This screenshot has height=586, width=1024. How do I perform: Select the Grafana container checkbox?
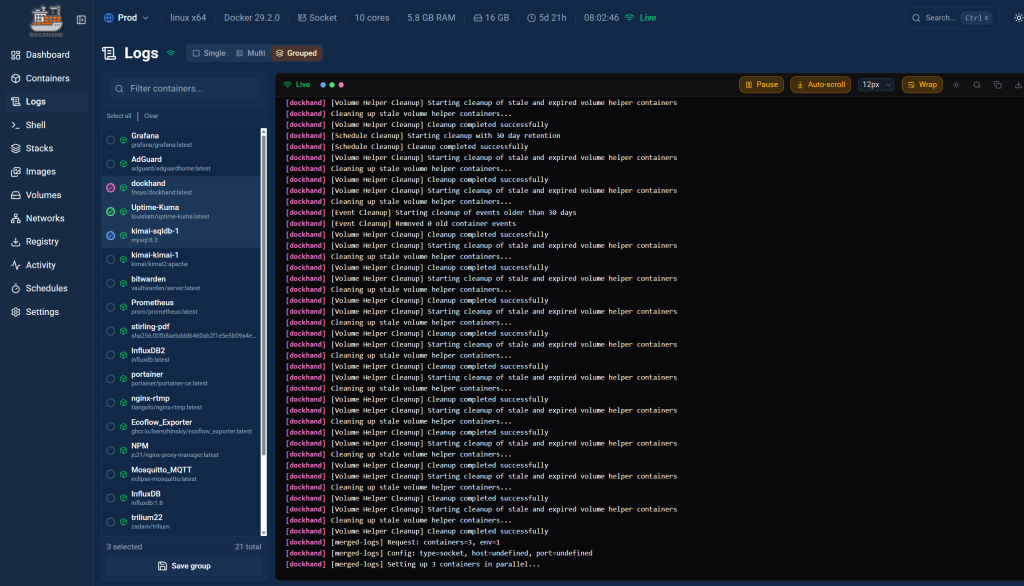(x=111, y=140)
